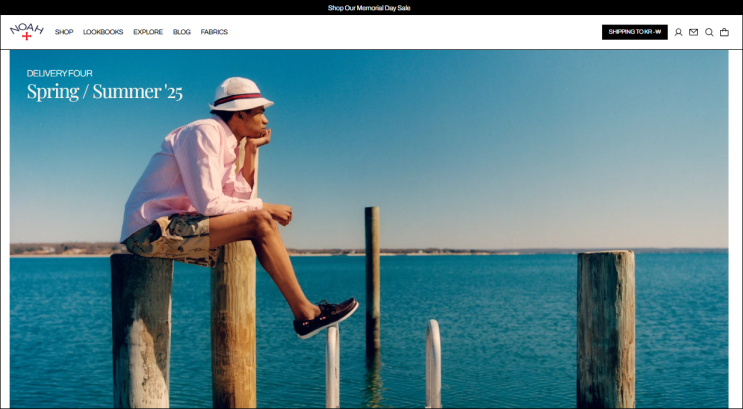Viewport: 743px width, 409px height.
Task: Open the account user icon
Action: [678, 32]
